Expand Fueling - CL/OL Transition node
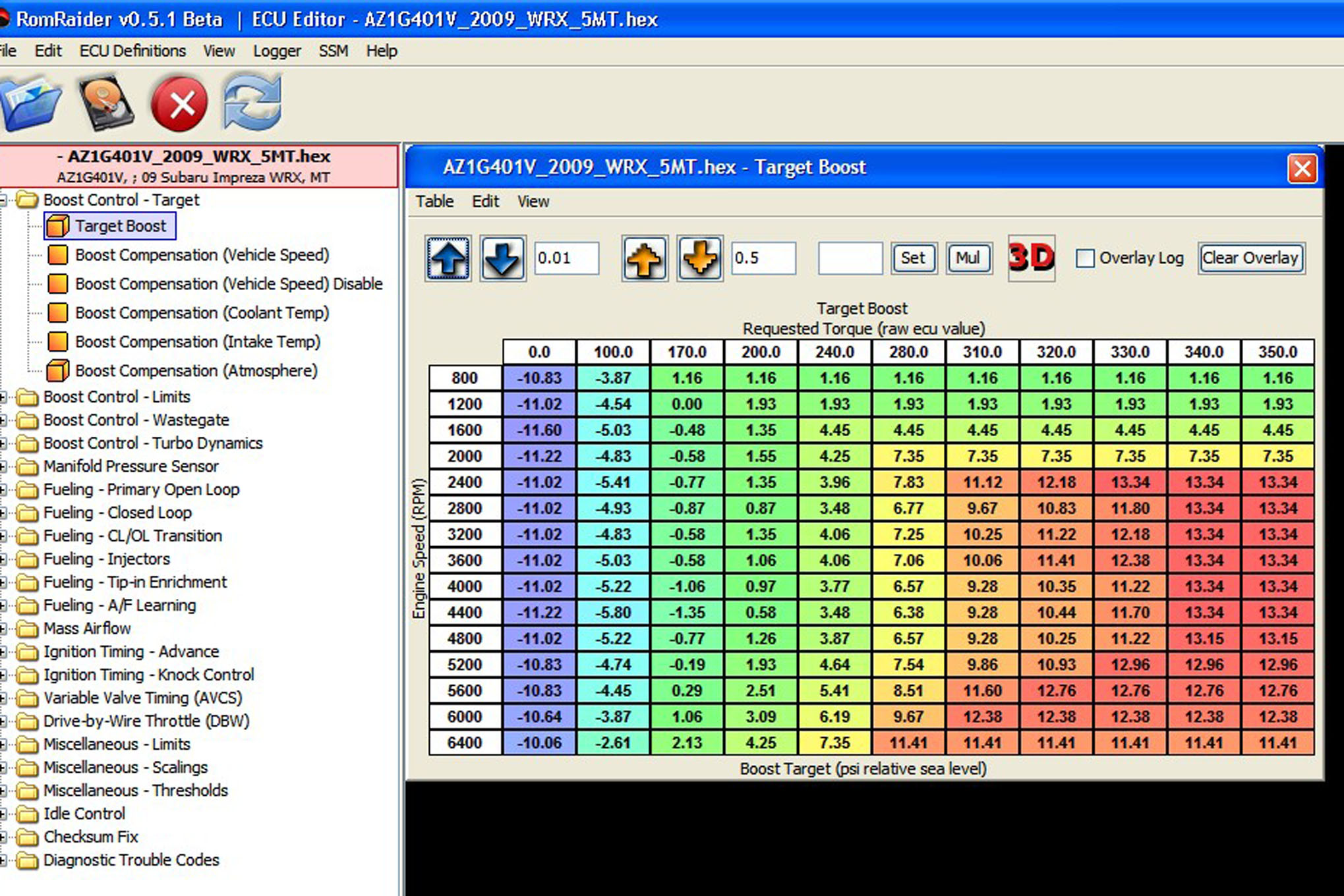The height and width of the screenshot is (896, 1344). coord(3,536)
